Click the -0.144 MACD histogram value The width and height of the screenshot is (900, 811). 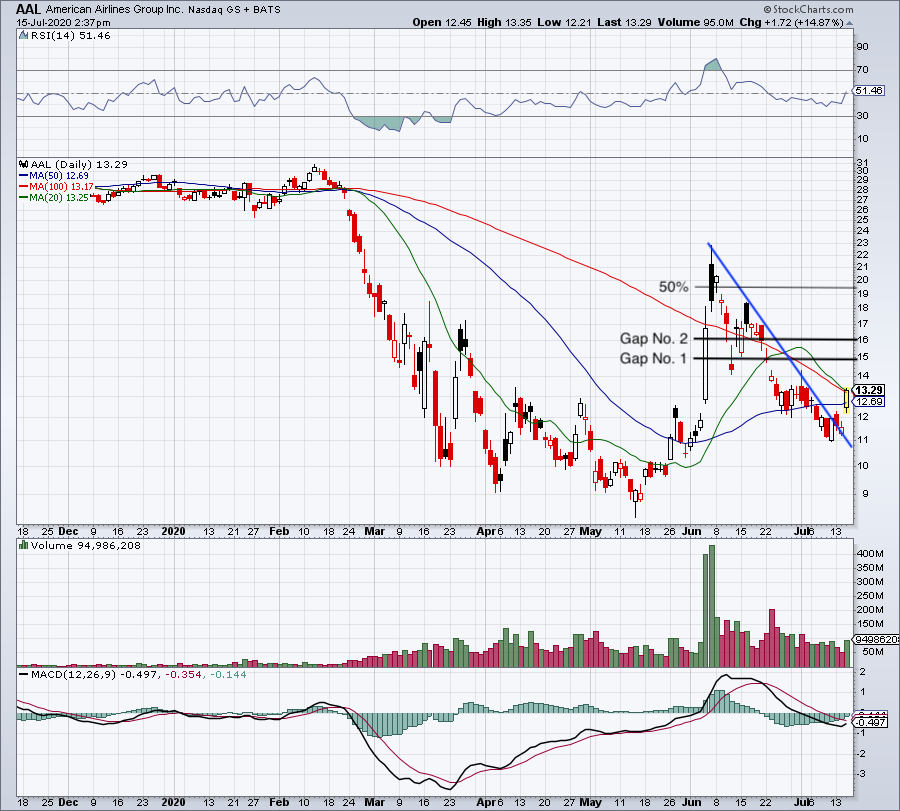click(228, 674)
